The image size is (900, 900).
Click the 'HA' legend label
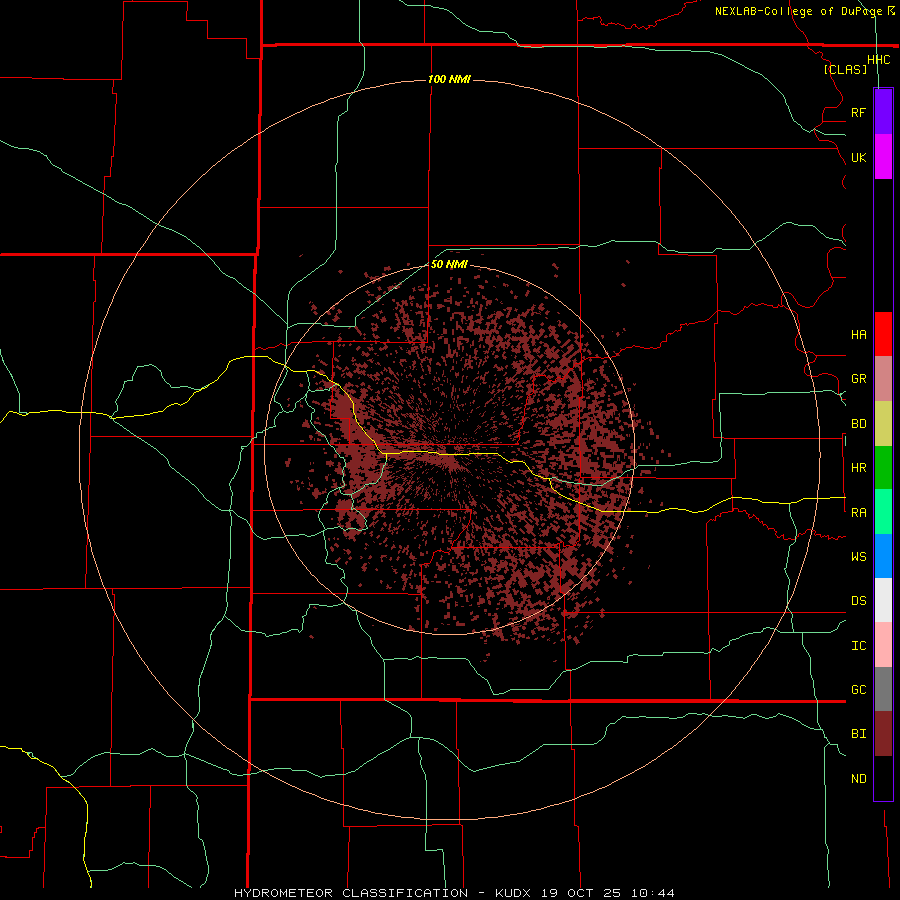click(x=858, y=335)
